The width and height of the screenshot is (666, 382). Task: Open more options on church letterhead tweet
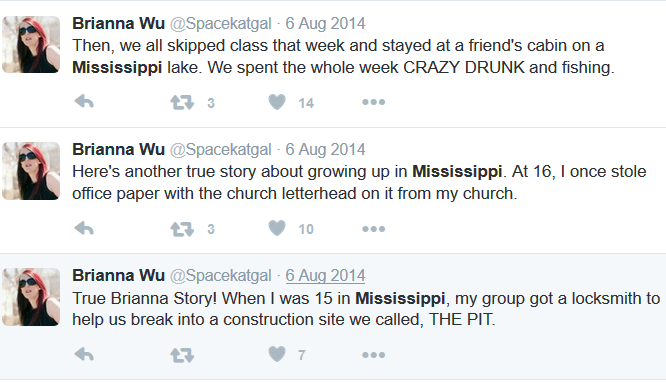pos(373,229)
